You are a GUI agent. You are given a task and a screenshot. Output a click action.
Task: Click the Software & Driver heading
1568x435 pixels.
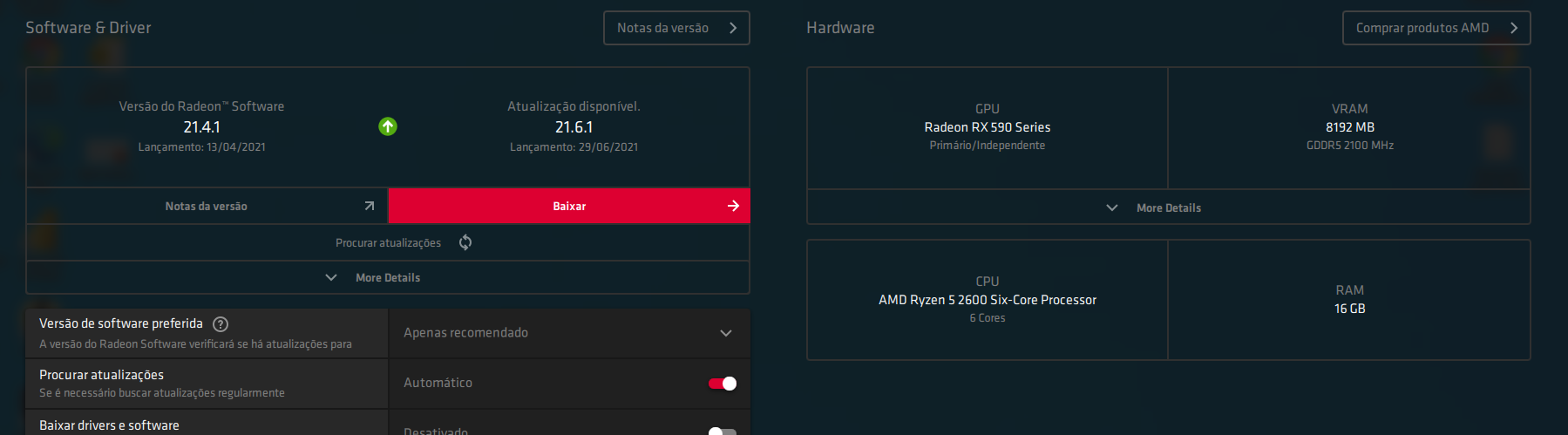[88, 28]
